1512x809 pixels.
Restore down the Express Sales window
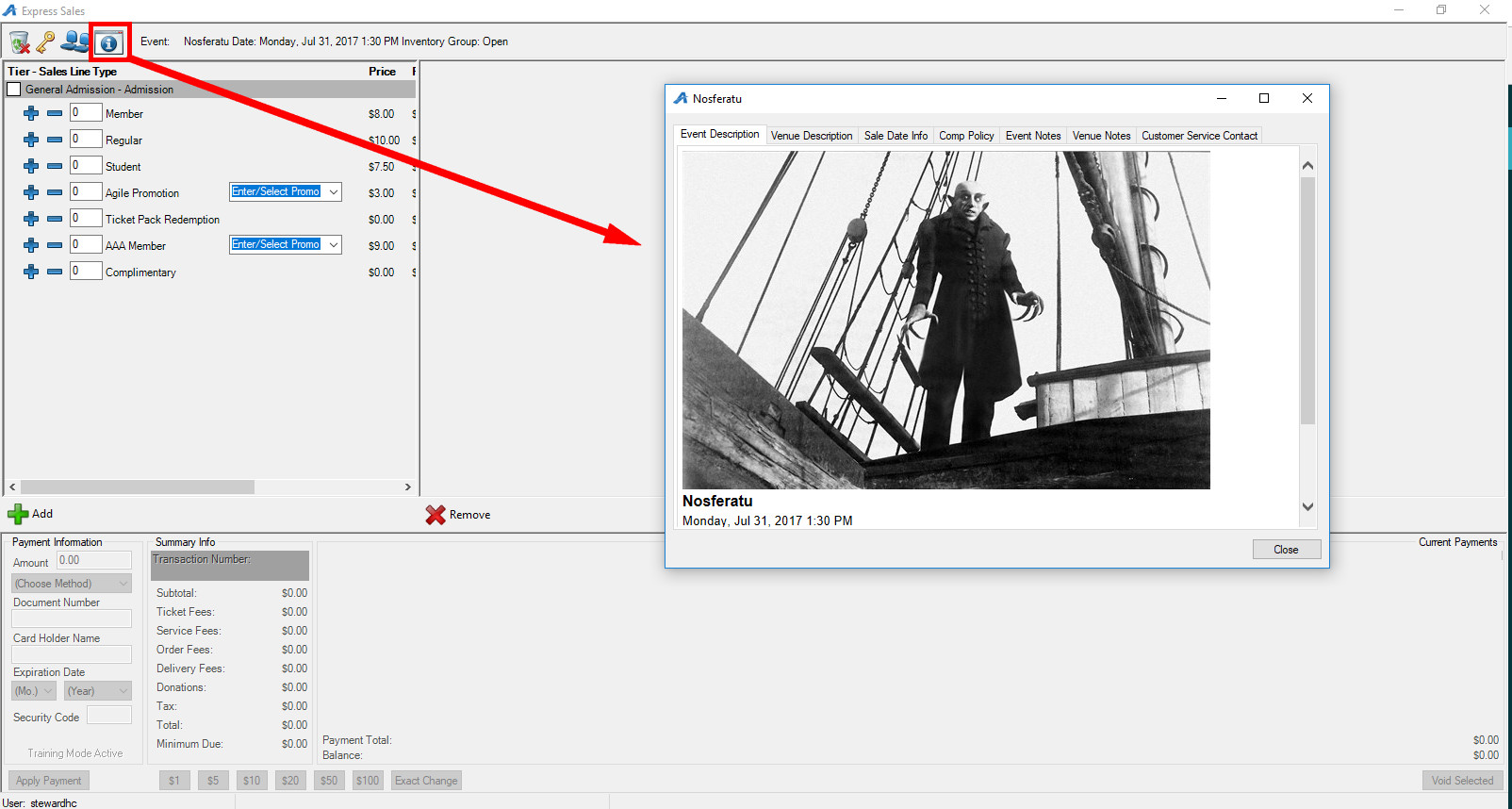[1441, 10]
